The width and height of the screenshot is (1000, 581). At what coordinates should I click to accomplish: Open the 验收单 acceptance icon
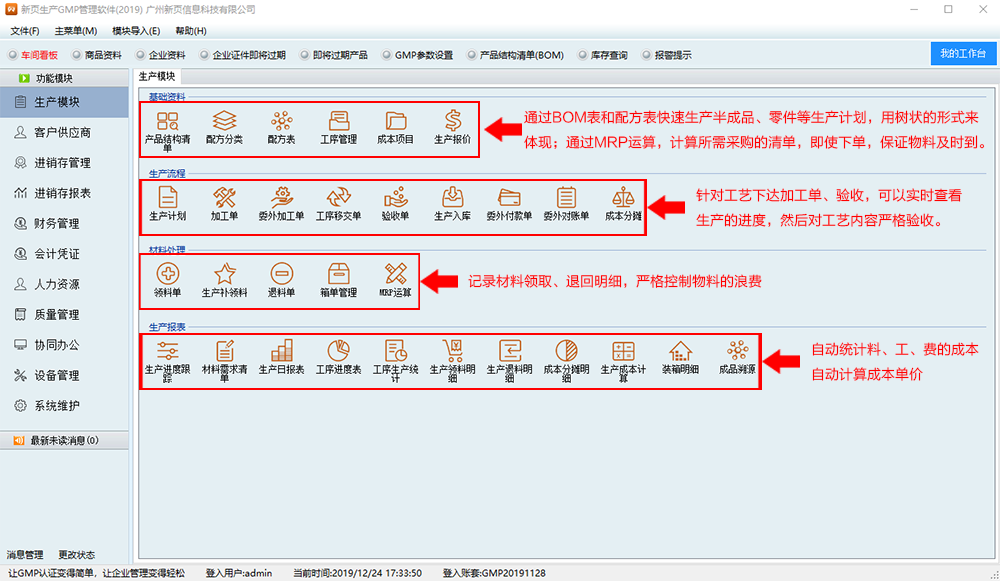[x=395, y=200]
